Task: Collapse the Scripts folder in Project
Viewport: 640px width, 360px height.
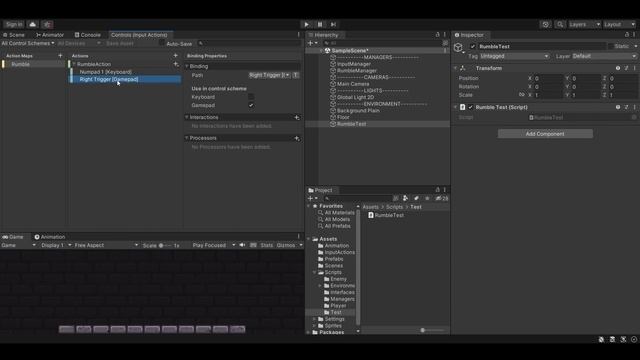Action: coord(315,272)
